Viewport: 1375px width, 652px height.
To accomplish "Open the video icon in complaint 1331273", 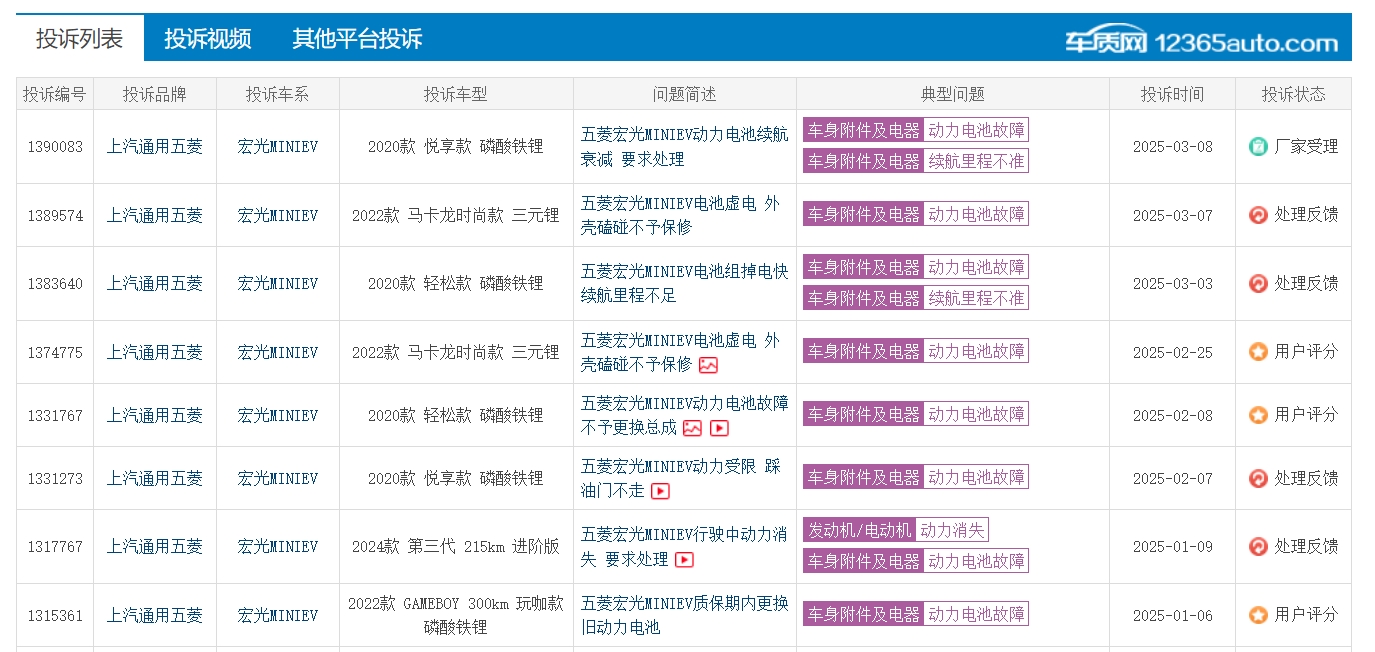I will point(660,492).
